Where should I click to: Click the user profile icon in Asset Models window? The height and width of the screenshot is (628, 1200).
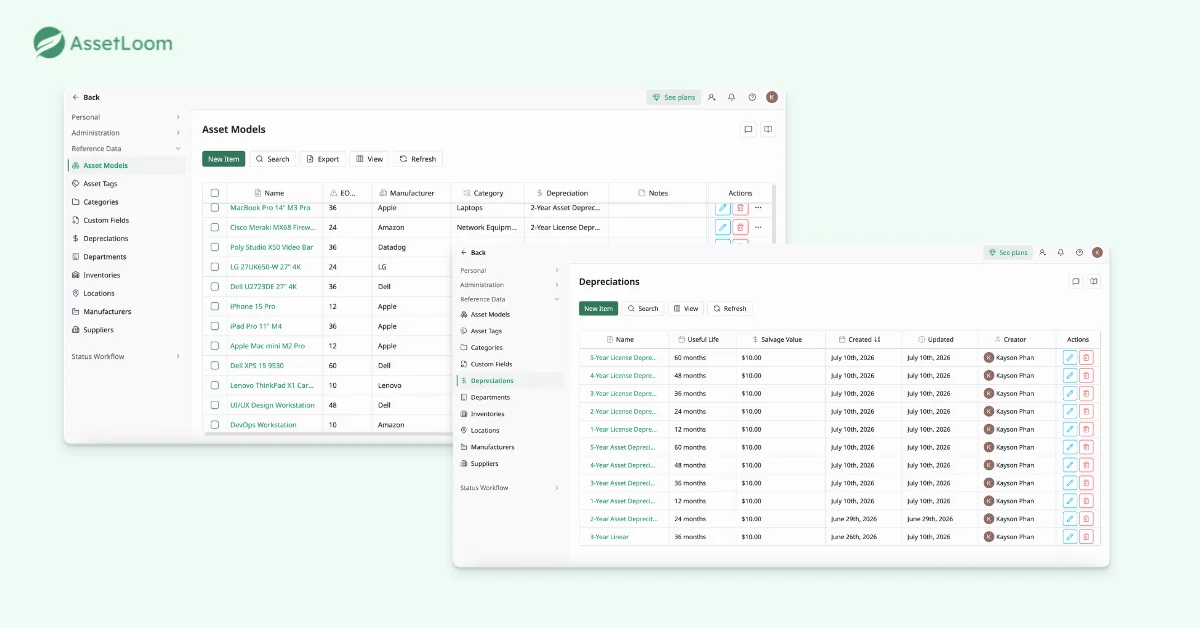point(712,97)
